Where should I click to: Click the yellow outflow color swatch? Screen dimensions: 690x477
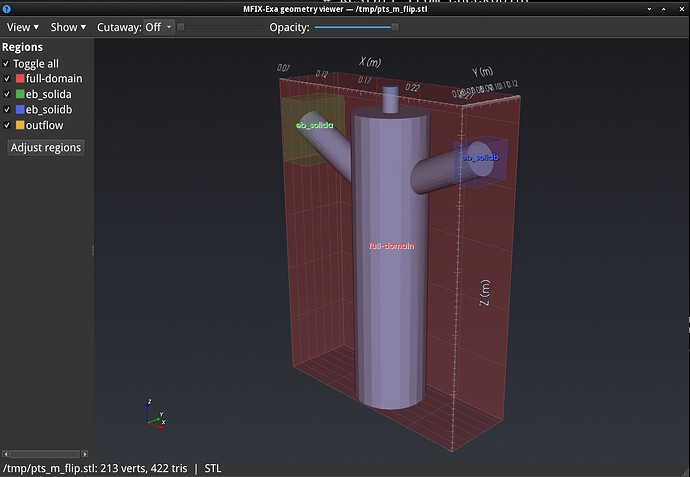[20, 125]
